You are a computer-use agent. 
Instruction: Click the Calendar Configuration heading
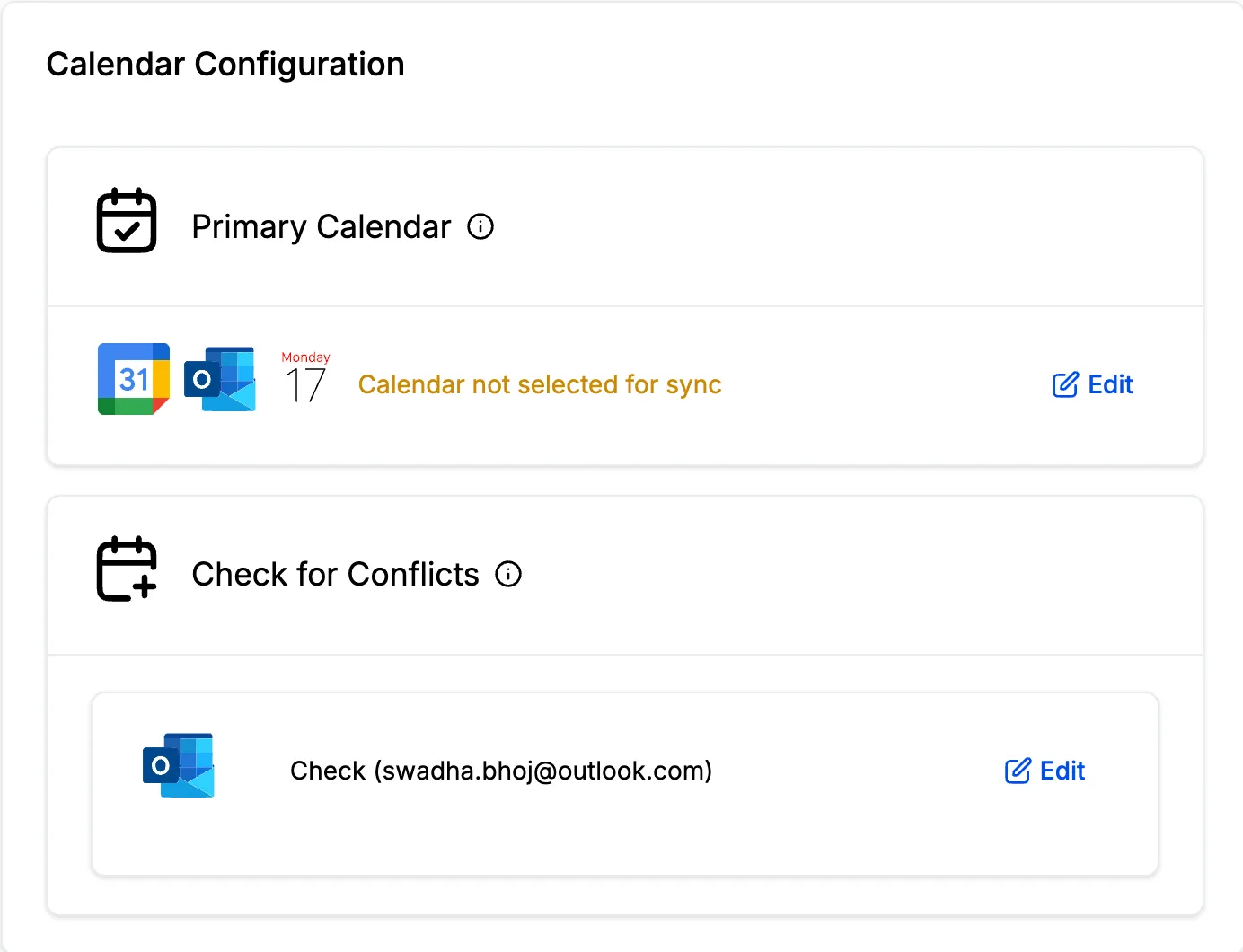pos(225,65)
